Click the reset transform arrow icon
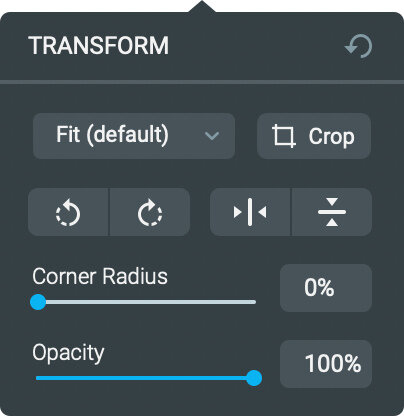This screenshot has width=404, height=416. tap(358, 46)
